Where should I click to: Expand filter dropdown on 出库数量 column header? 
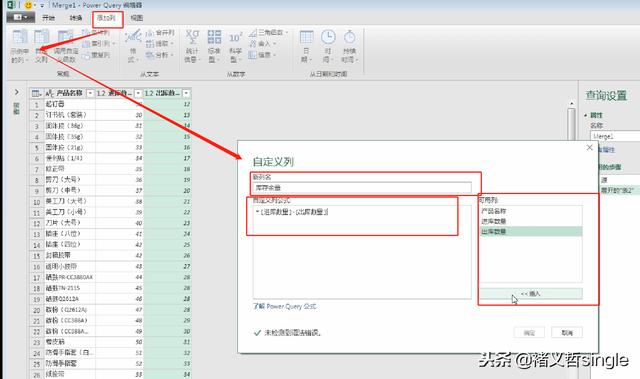click(187, 93)
